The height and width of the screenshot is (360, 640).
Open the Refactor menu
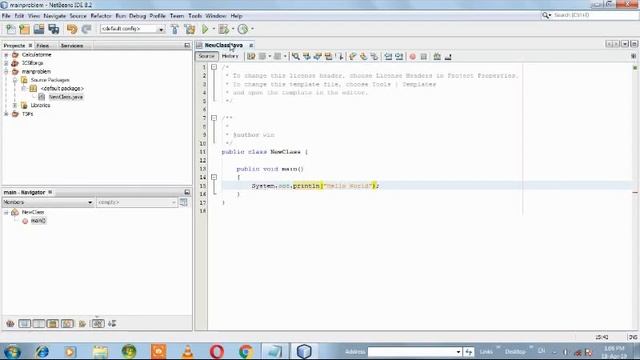[101, 16]
